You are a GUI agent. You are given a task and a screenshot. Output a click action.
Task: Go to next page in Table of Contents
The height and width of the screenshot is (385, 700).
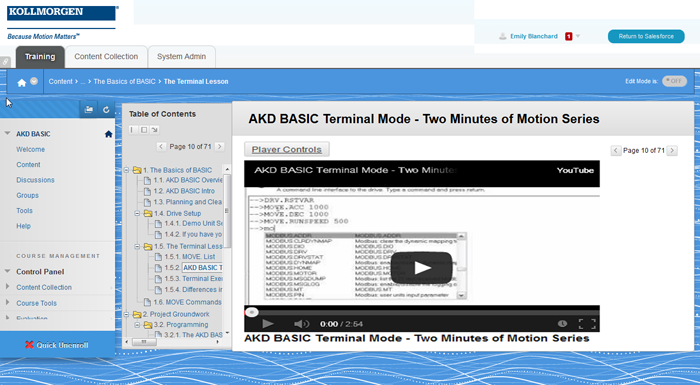pos(219,146)
